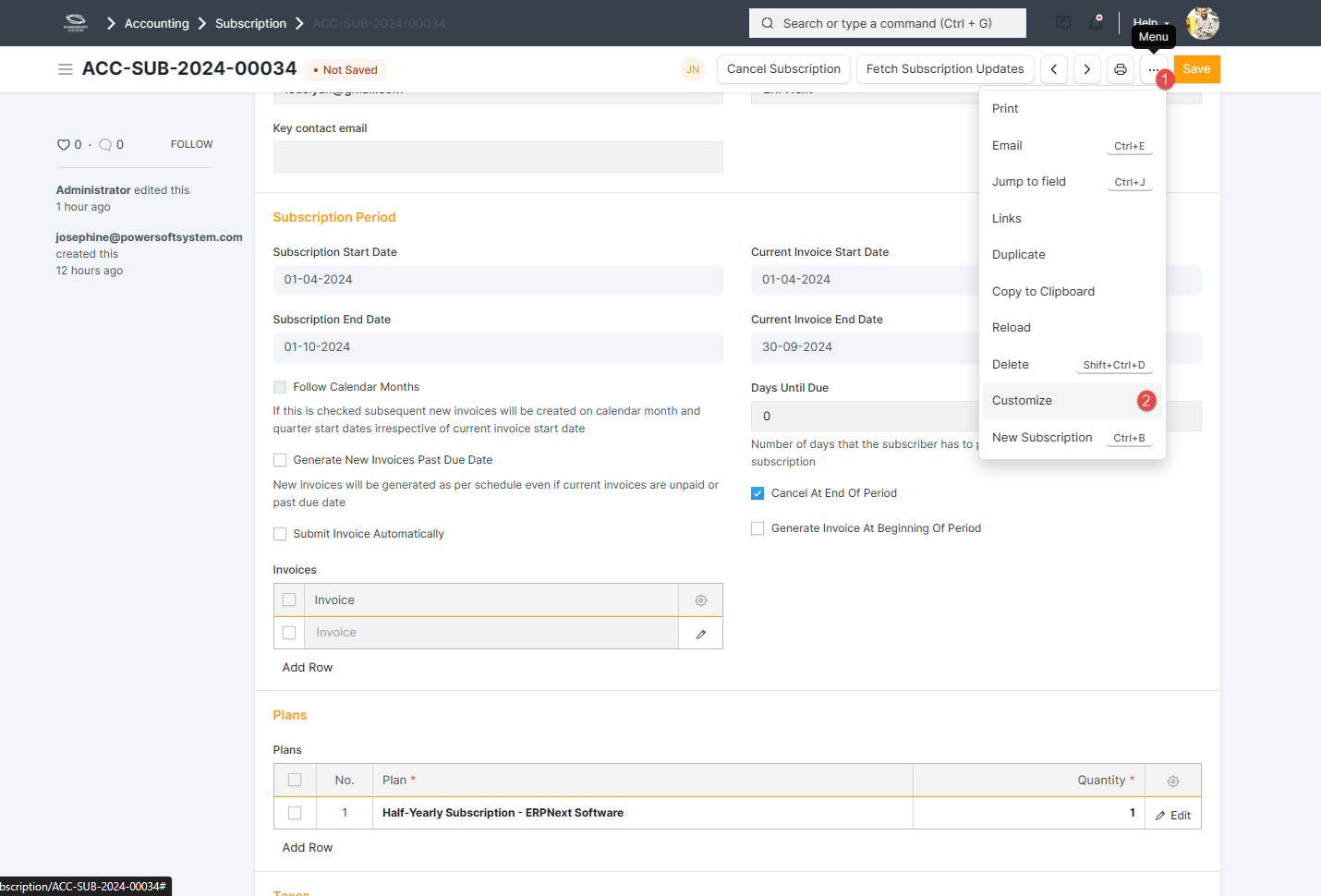Image resolution: width=1321 pixels, height=896 pixels.
Task: Go to the next subscription record
Action: [1087, 69]
